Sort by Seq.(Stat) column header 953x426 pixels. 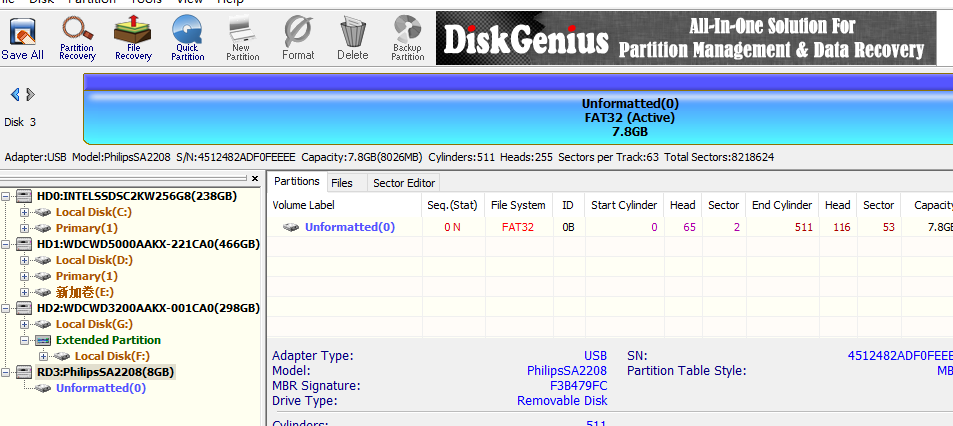[x=453, y=205]
